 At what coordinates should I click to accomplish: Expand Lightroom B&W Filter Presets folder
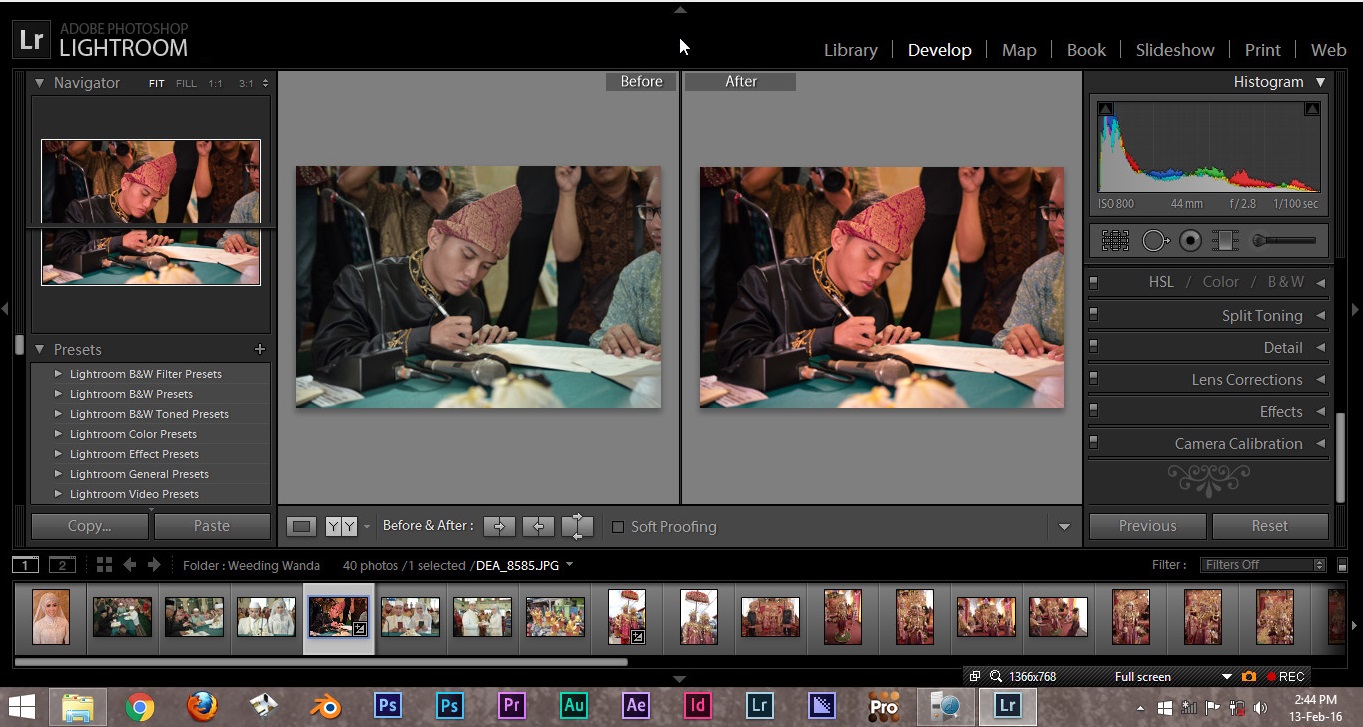(x=58, y=374)
